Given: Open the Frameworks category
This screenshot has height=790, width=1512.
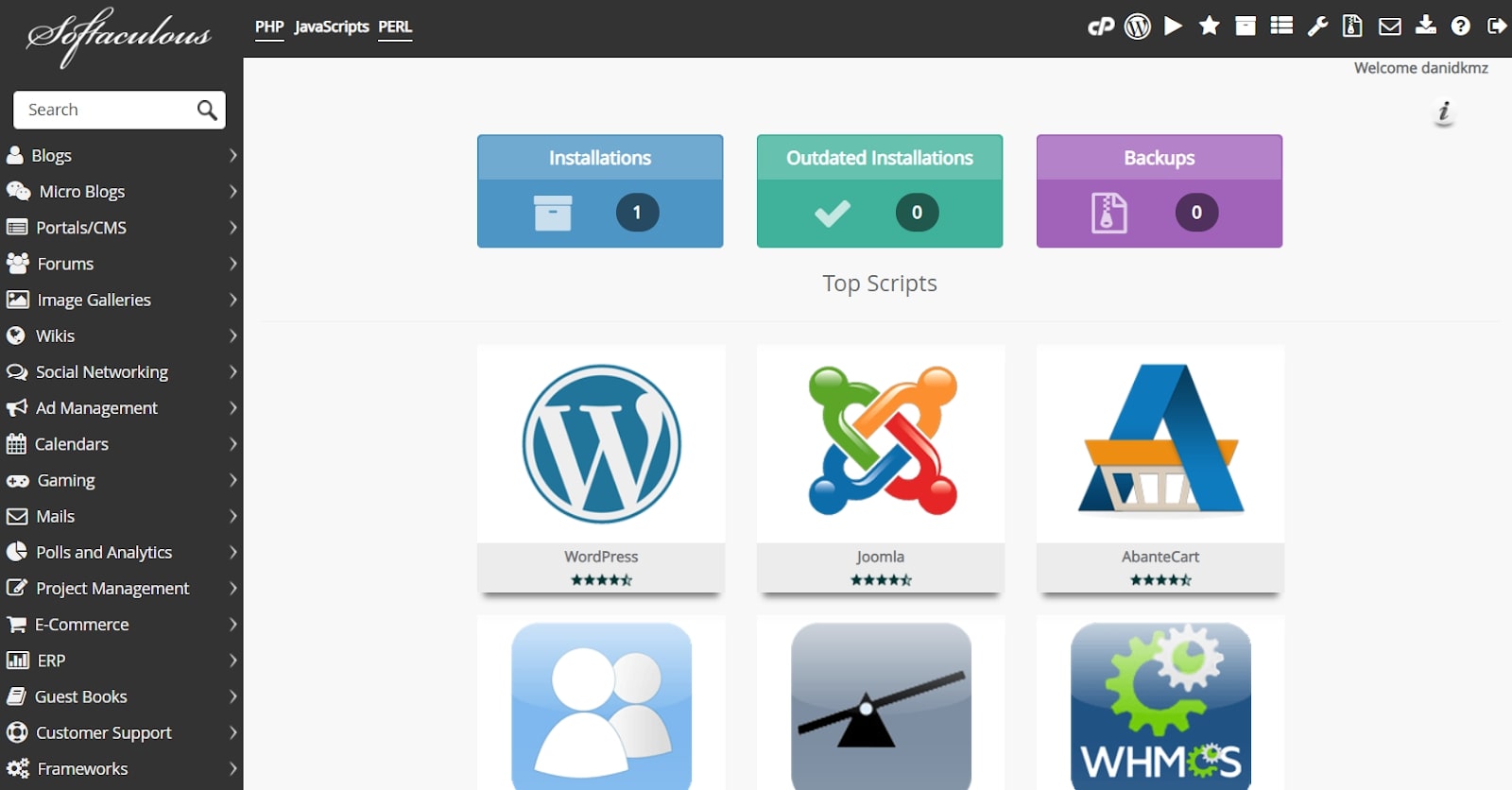Looking at the screenshot, I should pos(121,768).
